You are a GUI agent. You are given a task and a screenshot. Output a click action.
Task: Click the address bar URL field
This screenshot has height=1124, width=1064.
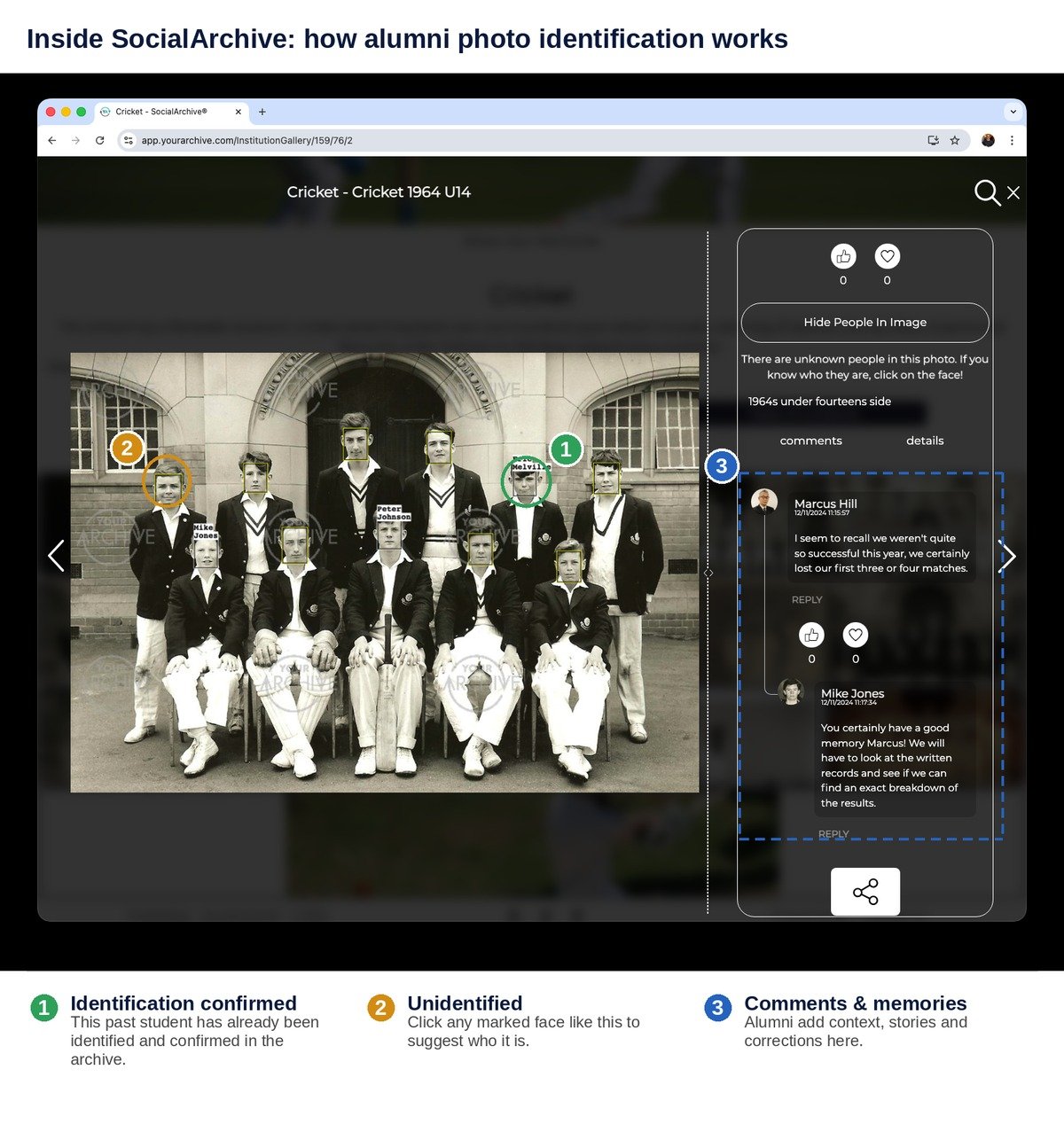(542, 140)
